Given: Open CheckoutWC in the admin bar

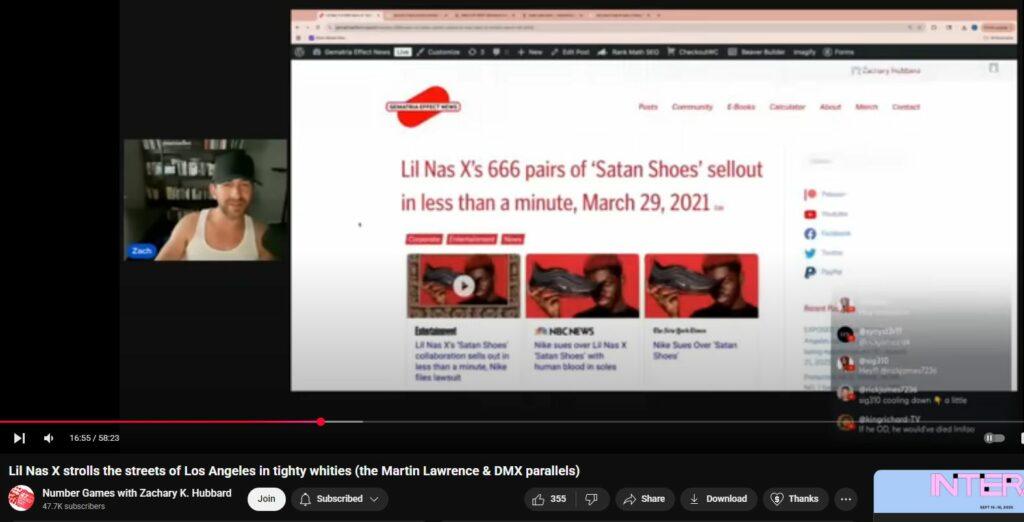Looking at the screenshot, I should [x=692, y=52].
